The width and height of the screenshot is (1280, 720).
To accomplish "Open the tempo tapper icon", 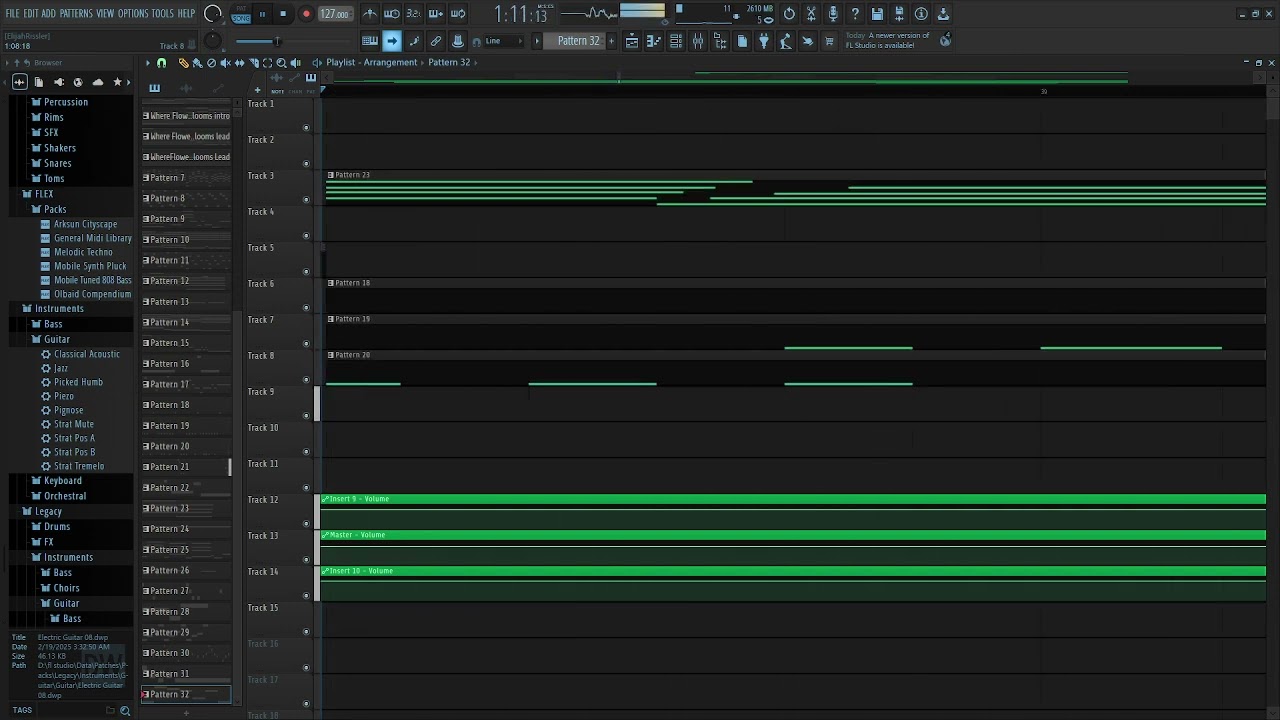I will (x=786, y=41).
